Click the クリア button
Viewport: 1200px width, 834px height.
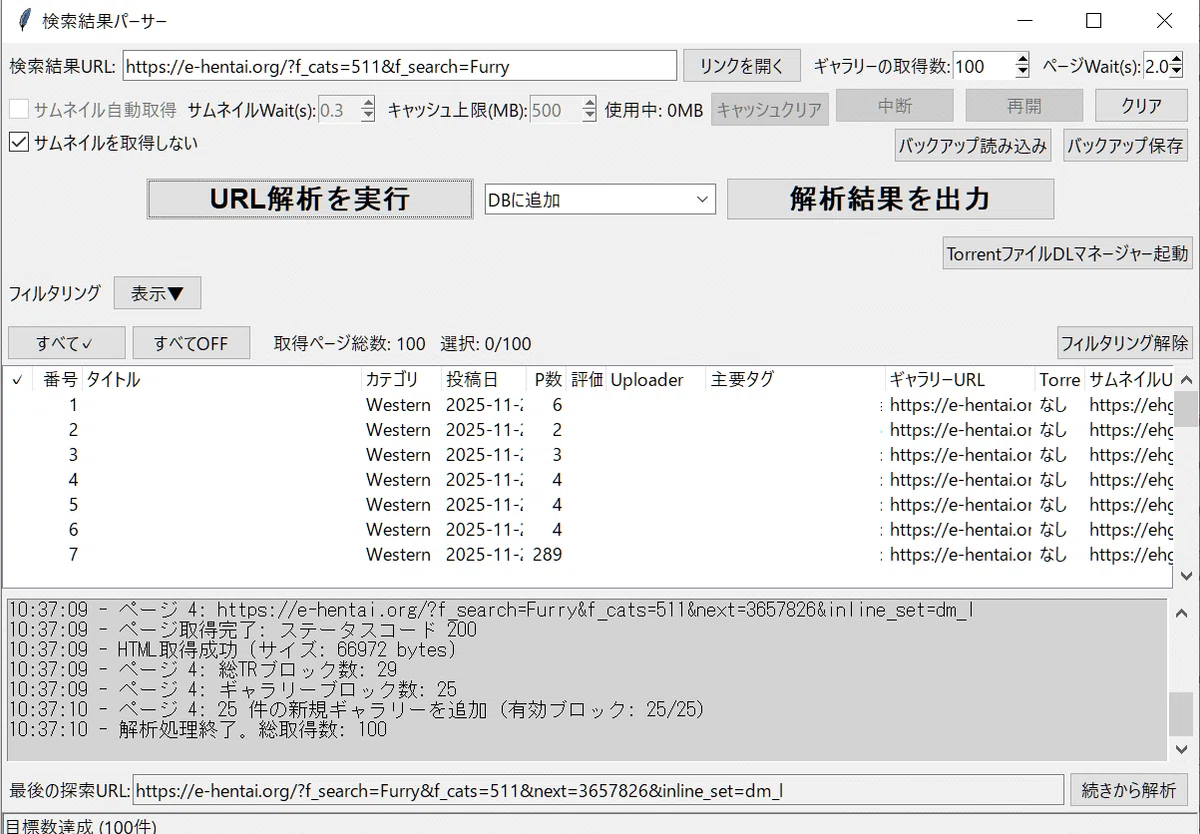[x=1141, y=106]
